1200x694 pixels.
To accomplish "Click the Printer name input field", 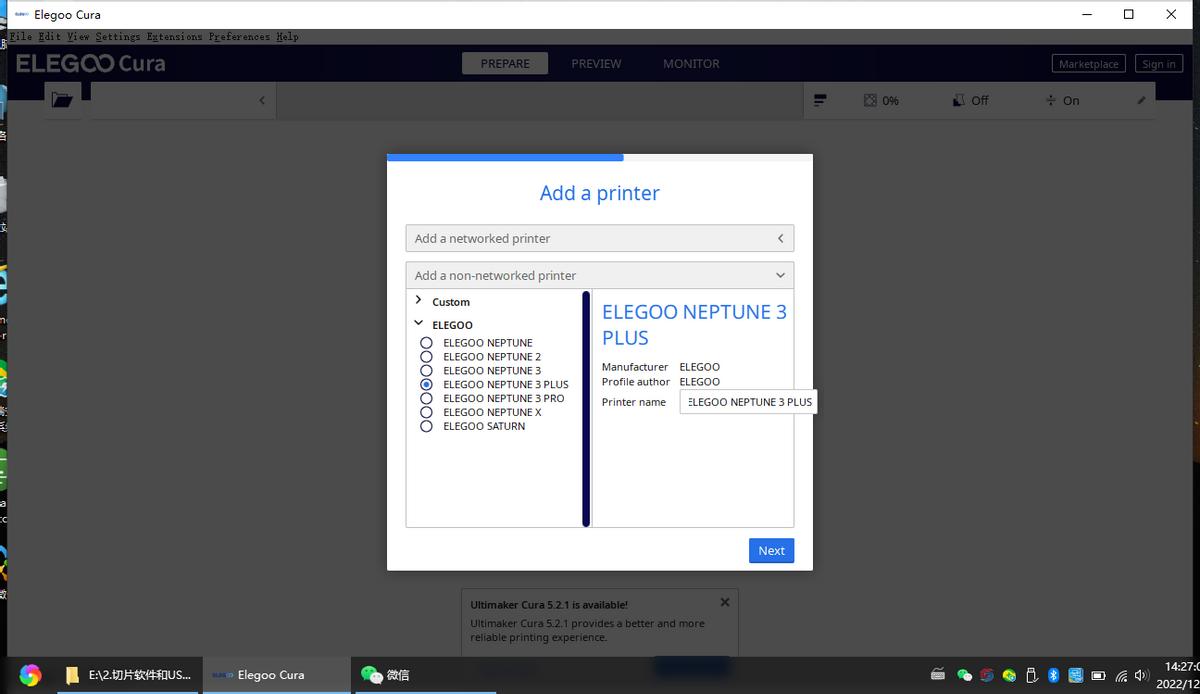I will [x=748, y=402].
